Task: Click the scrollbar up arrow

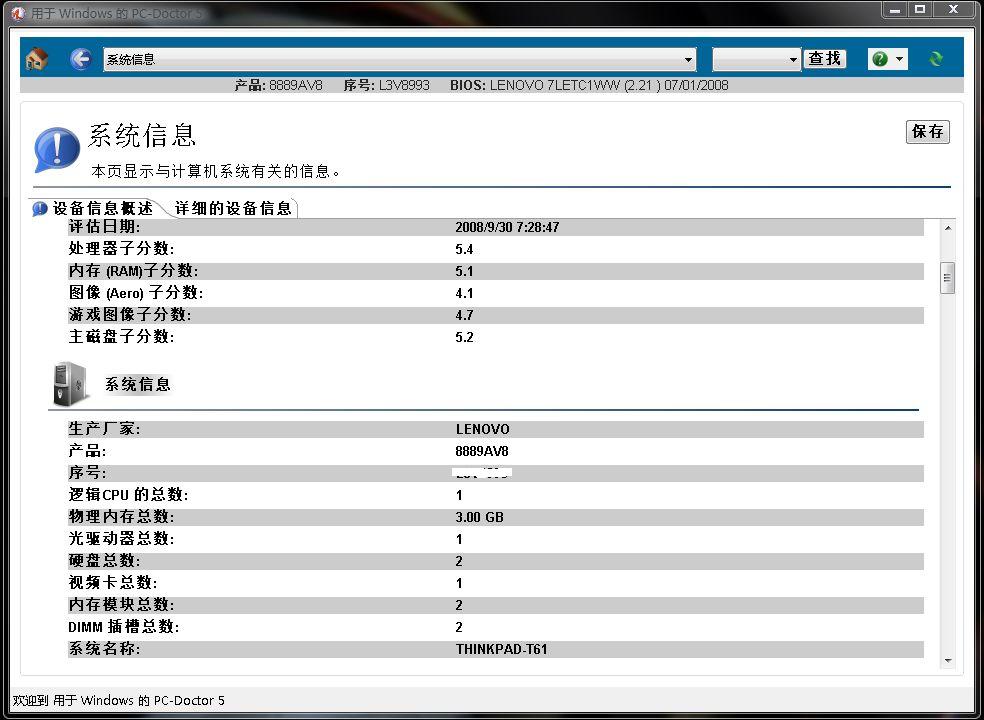Action: (948, 228)
